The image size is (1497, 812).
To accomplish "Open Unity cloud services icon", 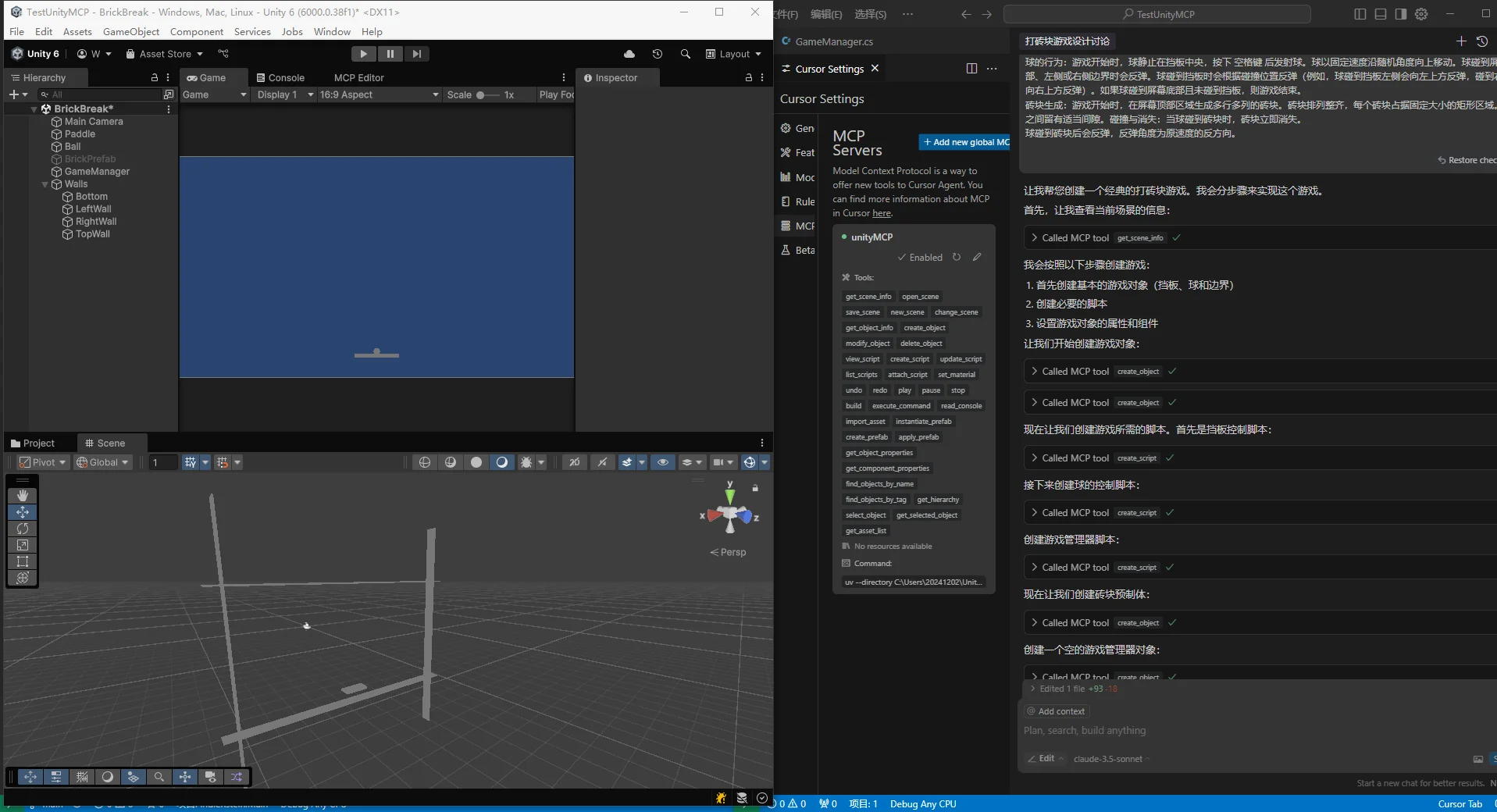I will pos(629,54).
